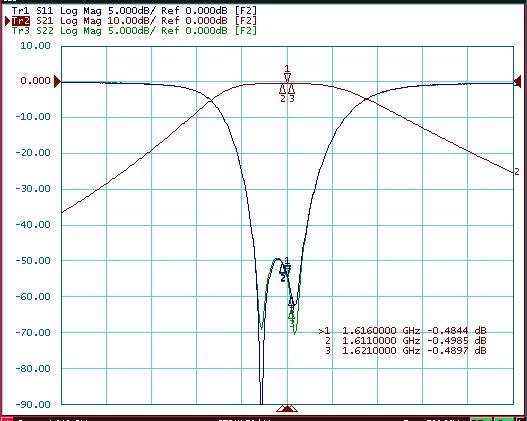Click the 10.00 top Y-axis scale label
The image size is (527, 421).
coord(35,46)
